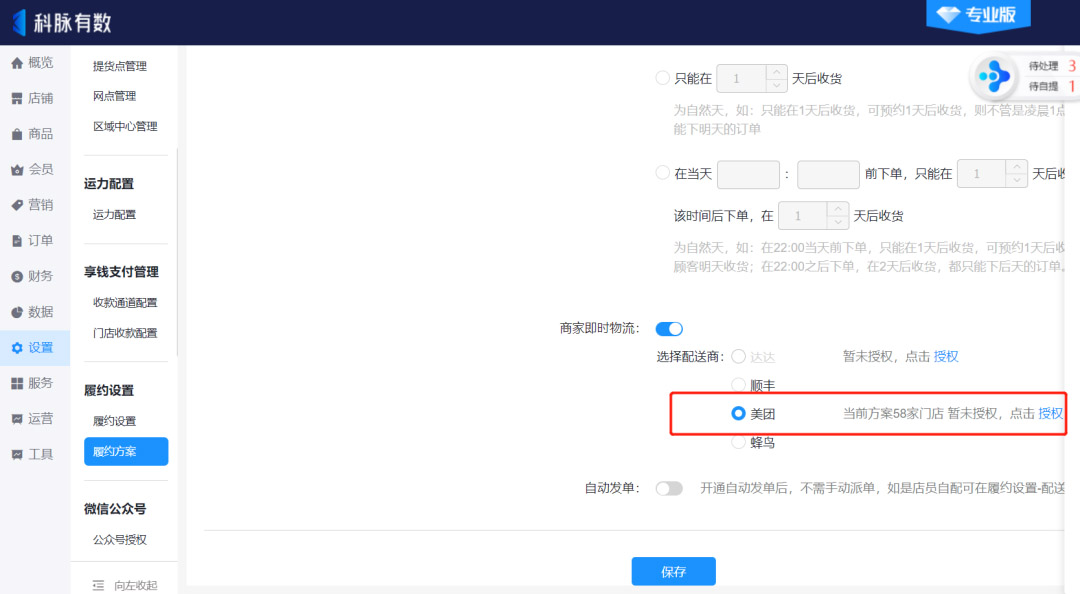Click the grid icon beside 服务
The height and width of the screenshot is (594, 1080).
tap(17, 383)
